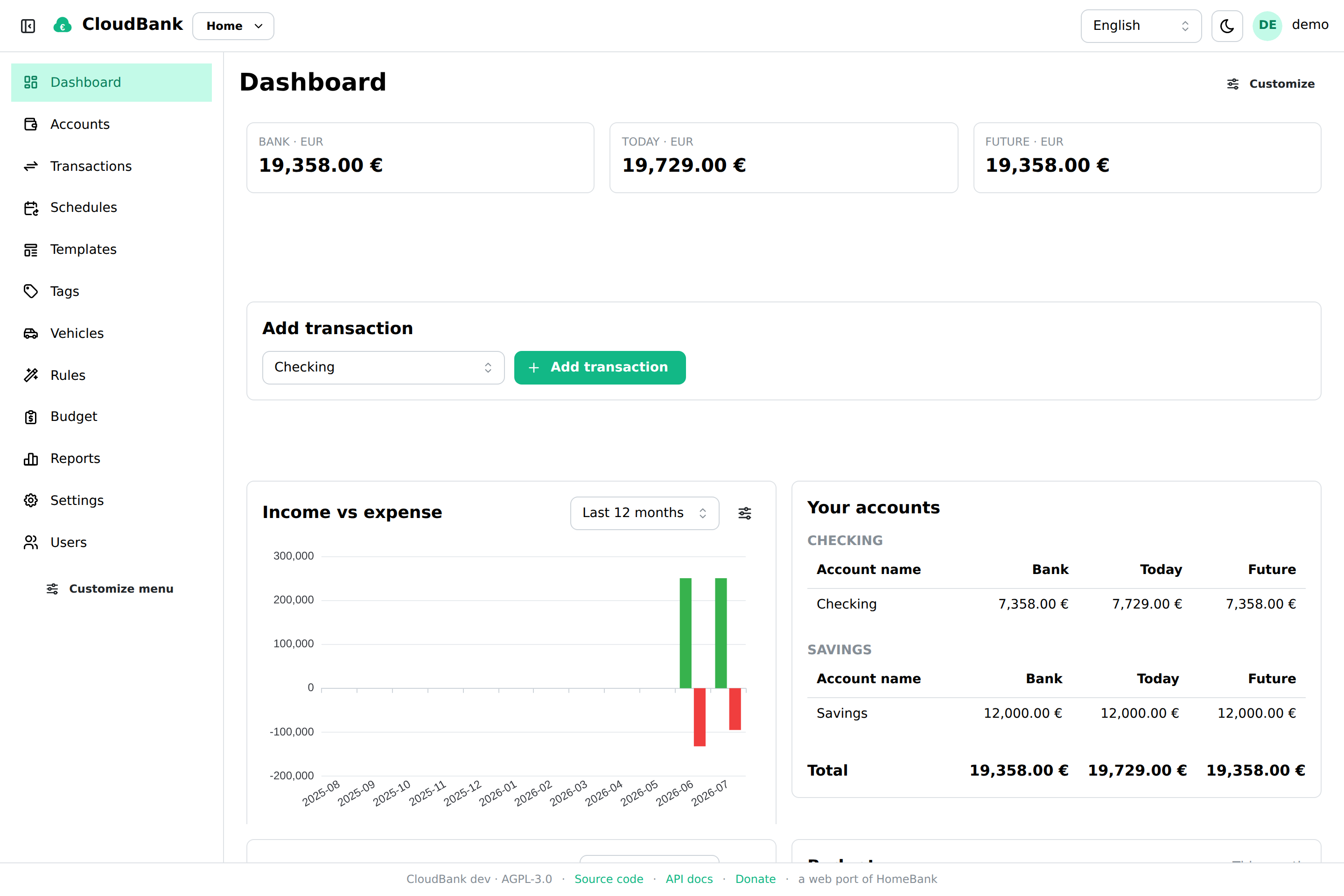Click the 2026-06 red expense bar

pyautogui.click(x=700, y=717)
